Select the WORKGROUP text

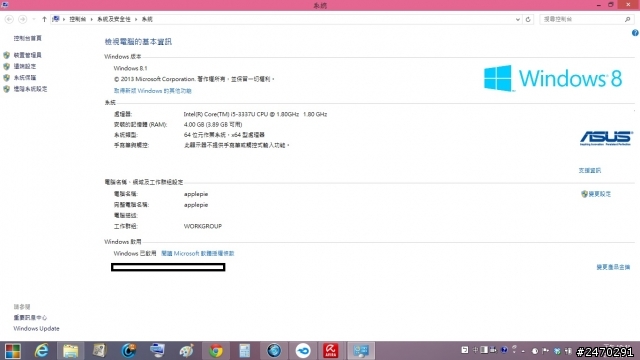click(x=202, y=226)
